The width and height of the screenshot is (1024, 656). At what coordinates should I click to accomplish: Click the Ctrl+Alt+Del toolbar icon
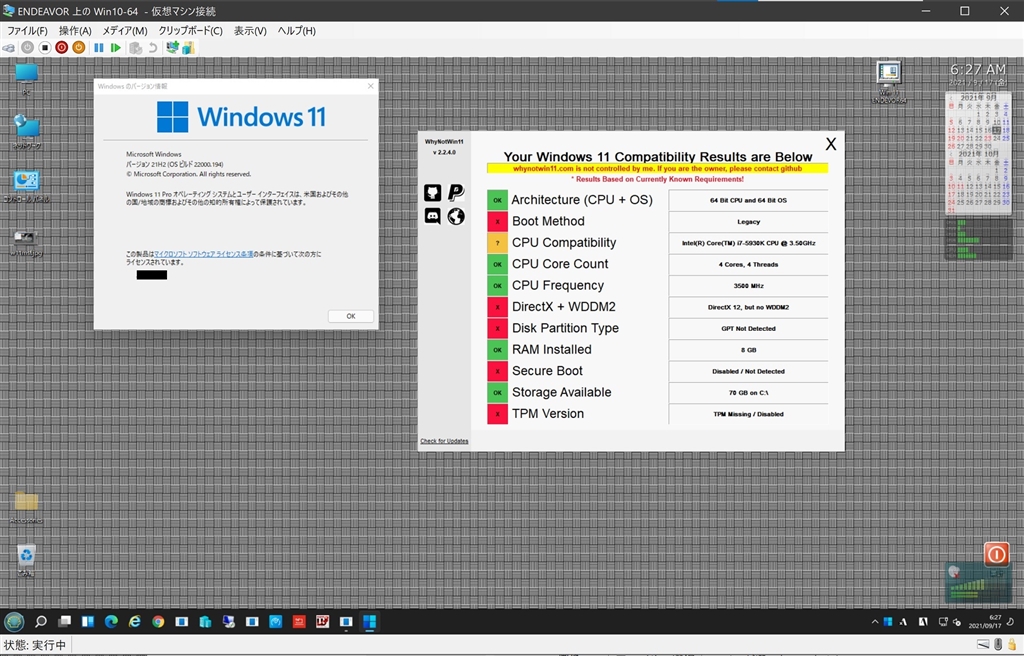tap(9, 48)
